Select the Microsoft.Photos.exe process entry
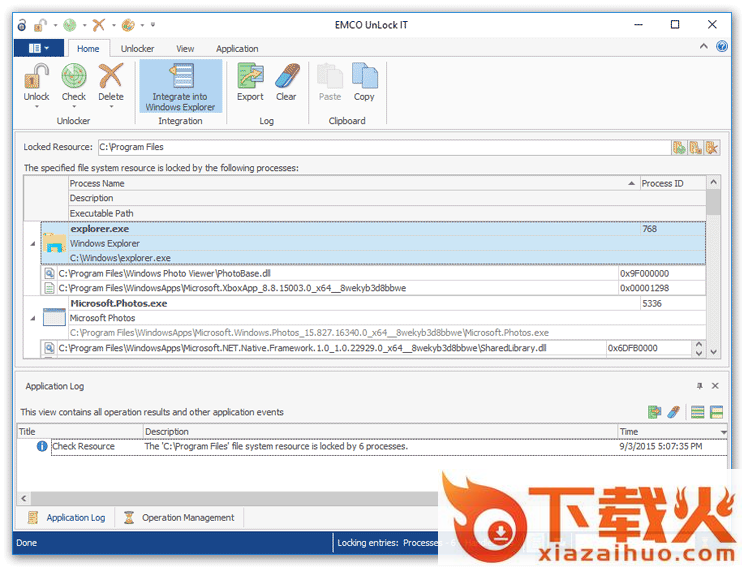Image resolution: width=744 pixels, height=567 pixels. point(373,318)
